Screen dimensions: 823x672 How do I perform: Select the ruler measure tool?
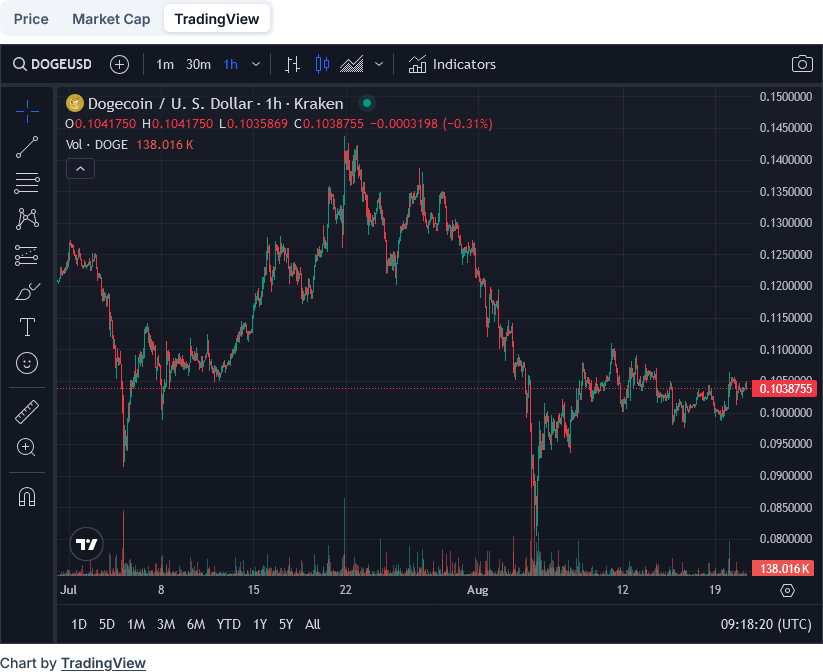27,412
